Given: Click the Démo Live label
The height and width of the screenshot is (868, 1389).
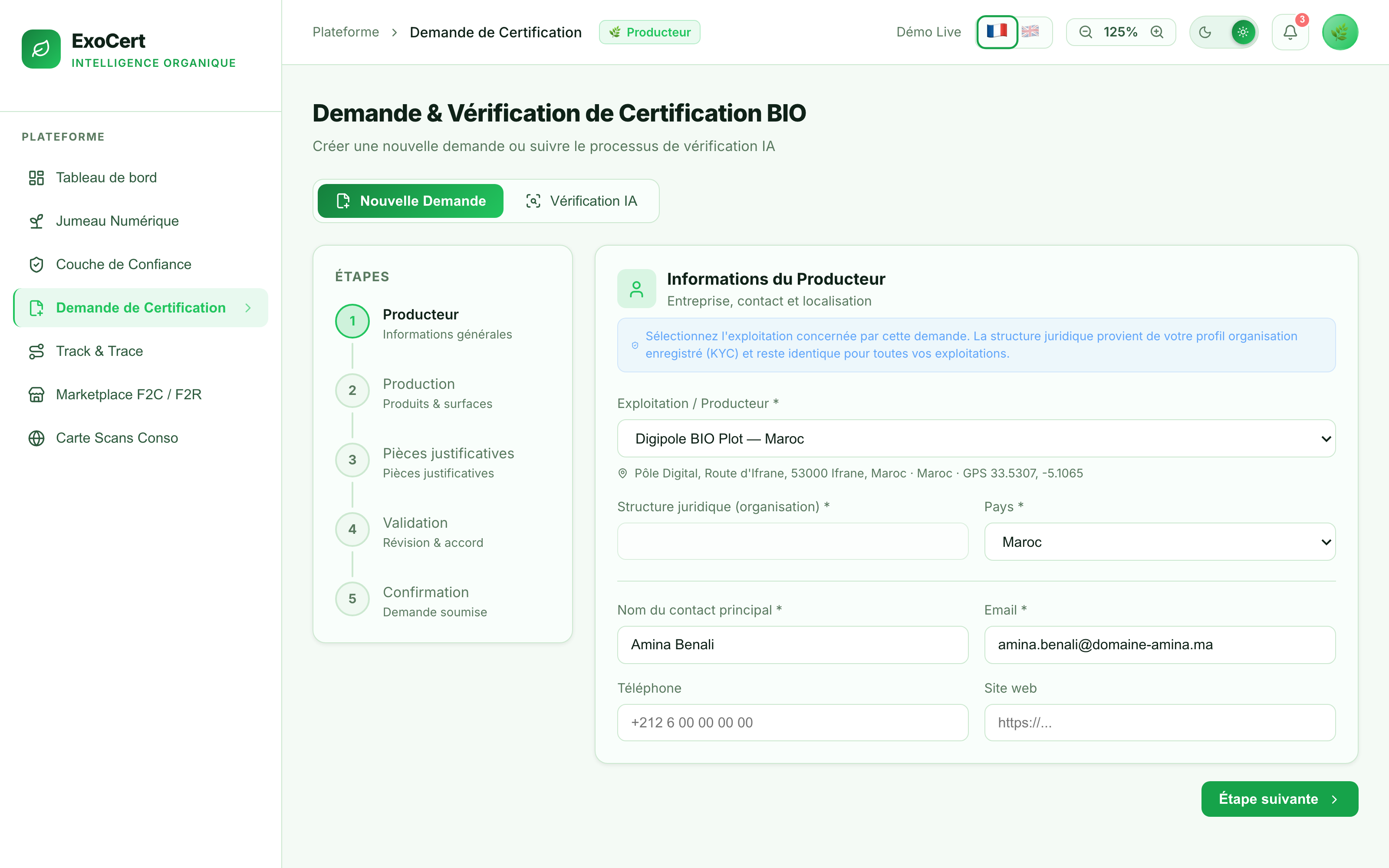Looking at the screenshot, I should pyautogui.click(x=928, y=32).
